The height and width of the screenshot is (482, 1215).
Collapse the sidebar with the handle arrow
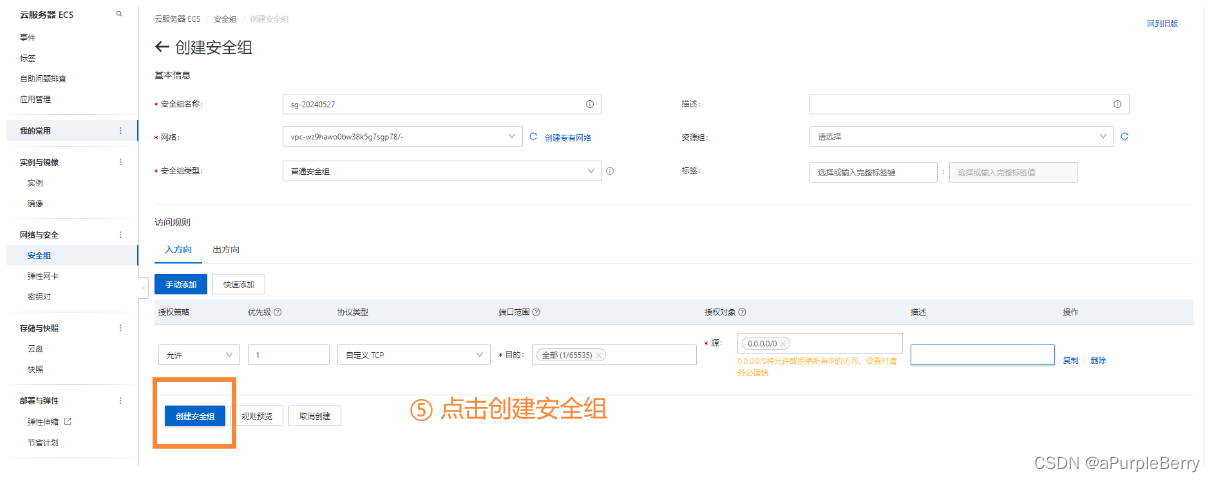click(143, 287)
